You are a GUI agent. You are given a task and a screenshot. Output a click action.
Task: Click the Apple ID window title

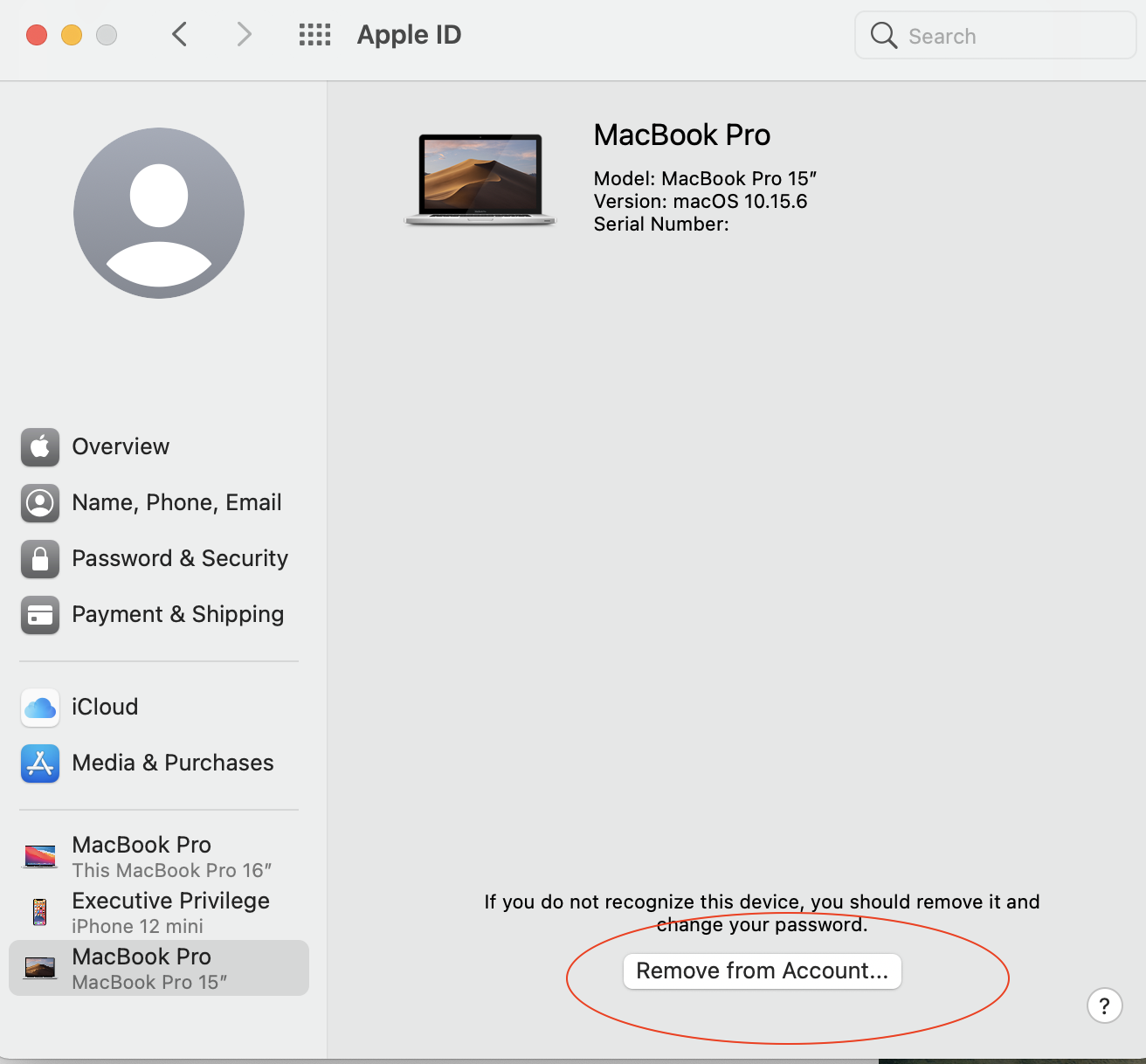point(410,35)
